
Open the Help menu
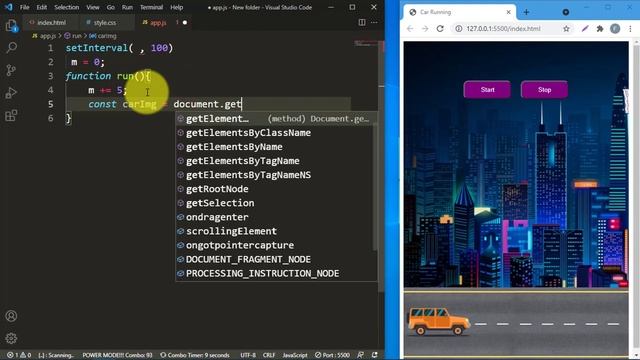point(176,7)
